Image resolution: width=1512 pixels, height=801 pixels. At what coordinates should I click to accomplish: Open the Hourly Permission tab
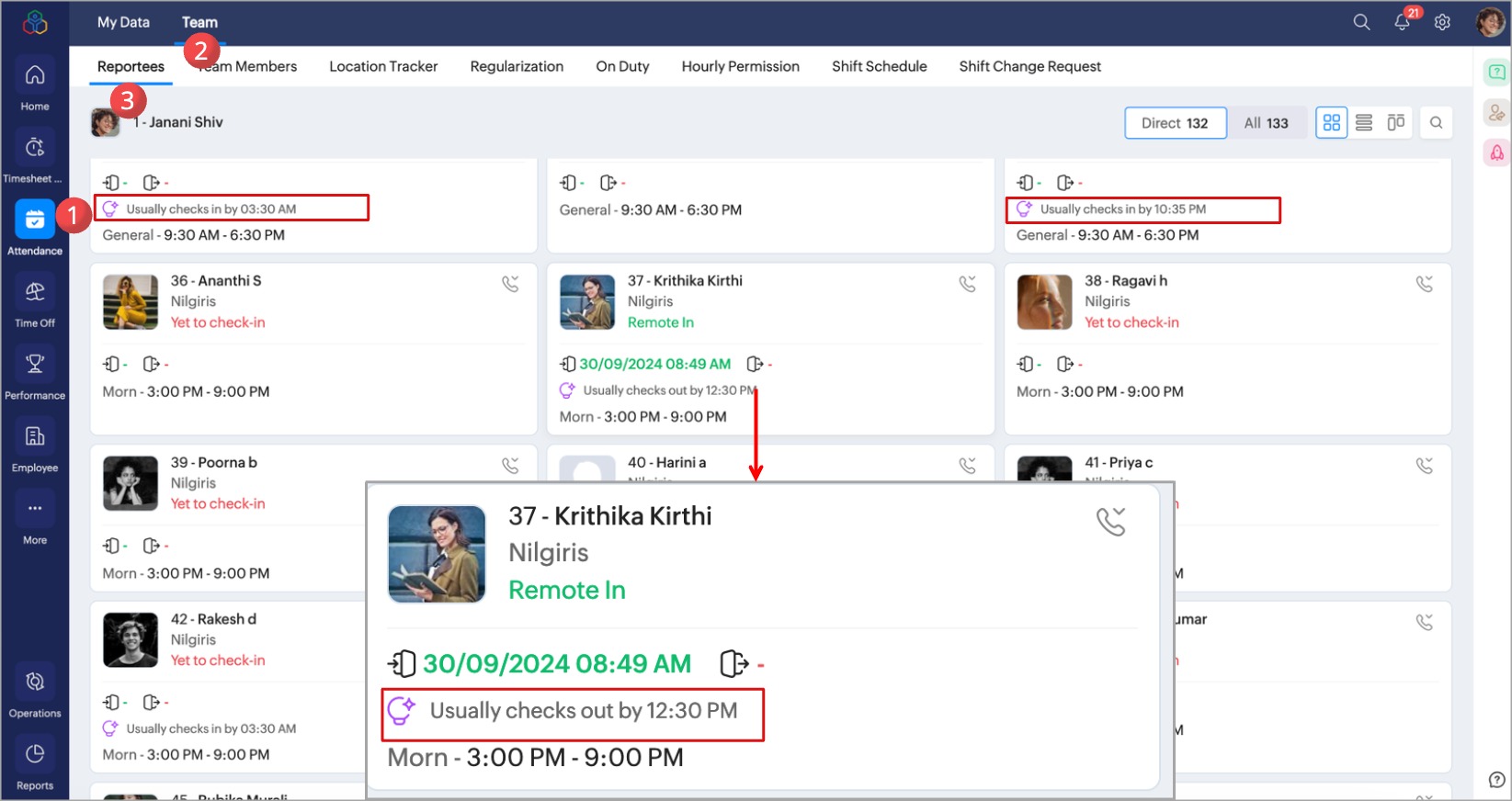click(740, 66)
